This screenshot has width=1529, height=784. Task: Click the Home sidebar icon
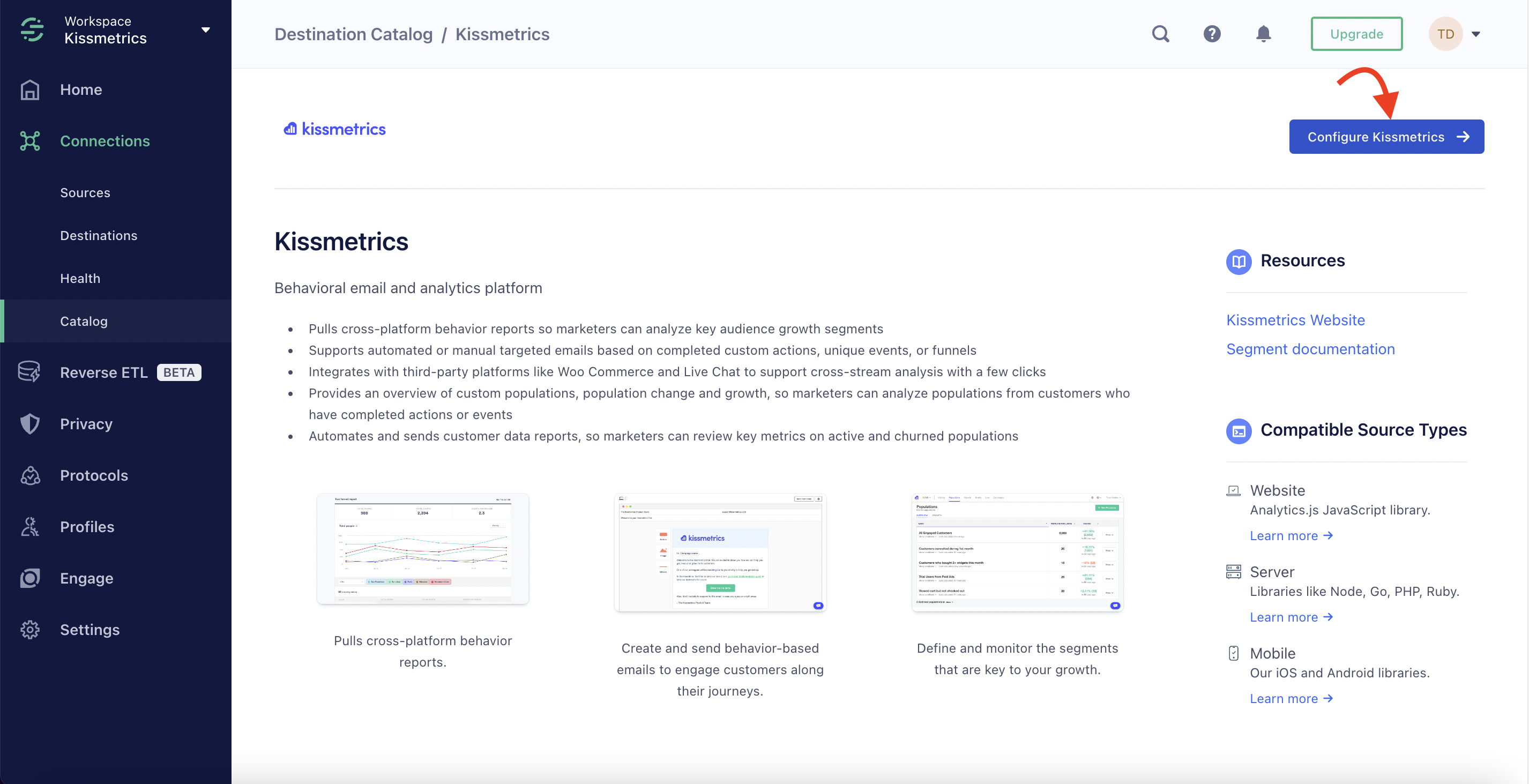point(29,89)
